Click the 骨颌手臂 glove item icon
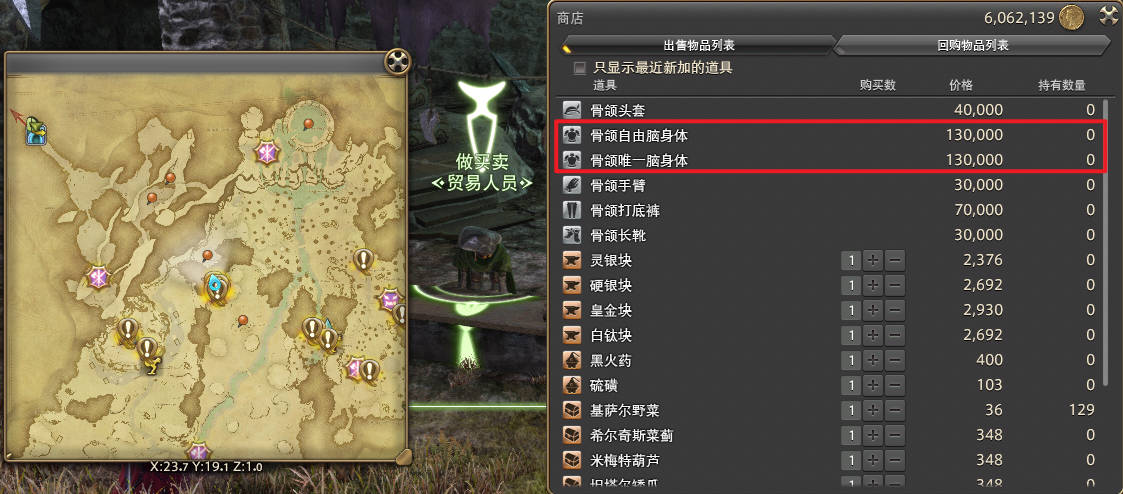The width and height of the screenshot is (1123, 494). 572,185
